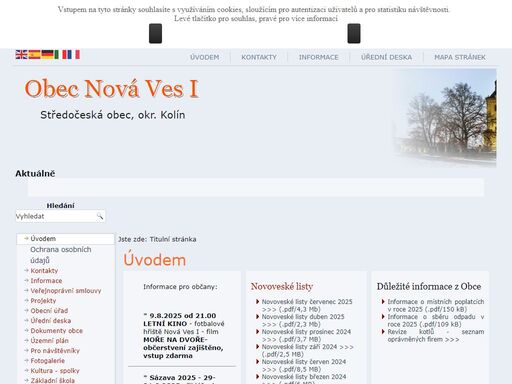
Task: Accept cookies with the left dark button
Action: coord(155,33)
